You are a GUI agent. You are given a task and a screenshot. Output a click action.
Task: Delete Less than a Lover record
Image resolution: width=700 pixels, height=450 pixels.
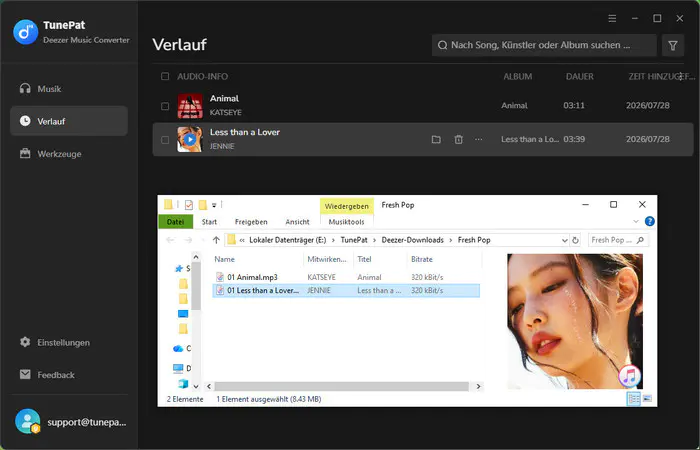click(x=458, y=140)
